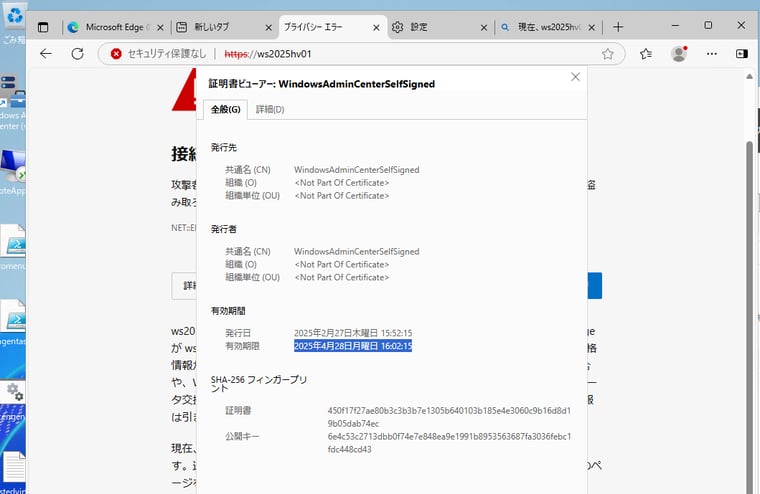Select the 詳細(D) certificate tab
The width and height of the screenshot is (760, 494).
tap(270, 110)
